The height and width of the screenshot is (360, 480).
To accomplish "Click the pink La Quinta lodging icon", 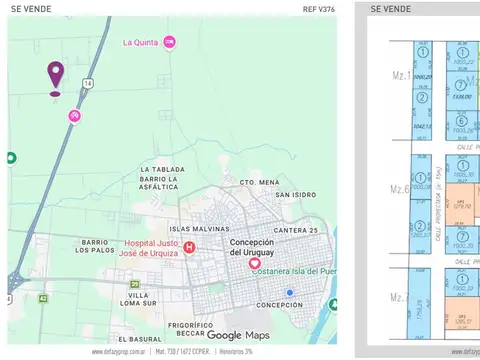I will (x=169, y=42).
